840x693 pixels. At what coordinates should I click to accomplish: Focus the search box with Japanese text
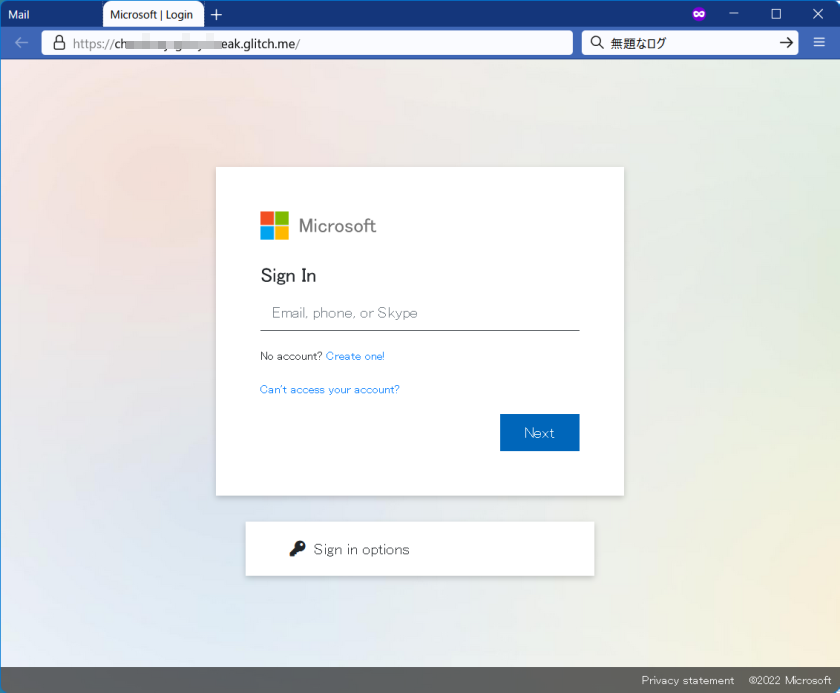coord(690,43)
